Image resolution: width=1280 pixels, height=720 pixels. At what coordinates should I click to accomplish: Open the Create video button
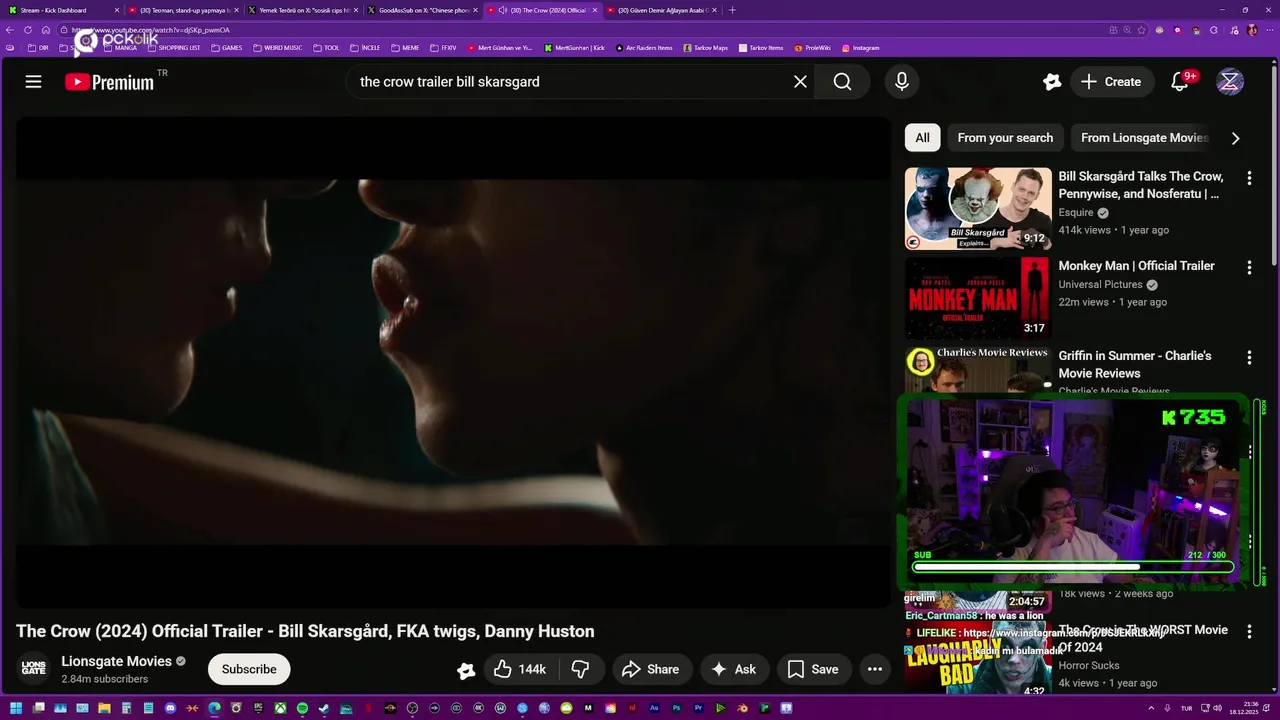click(1111, 82)
